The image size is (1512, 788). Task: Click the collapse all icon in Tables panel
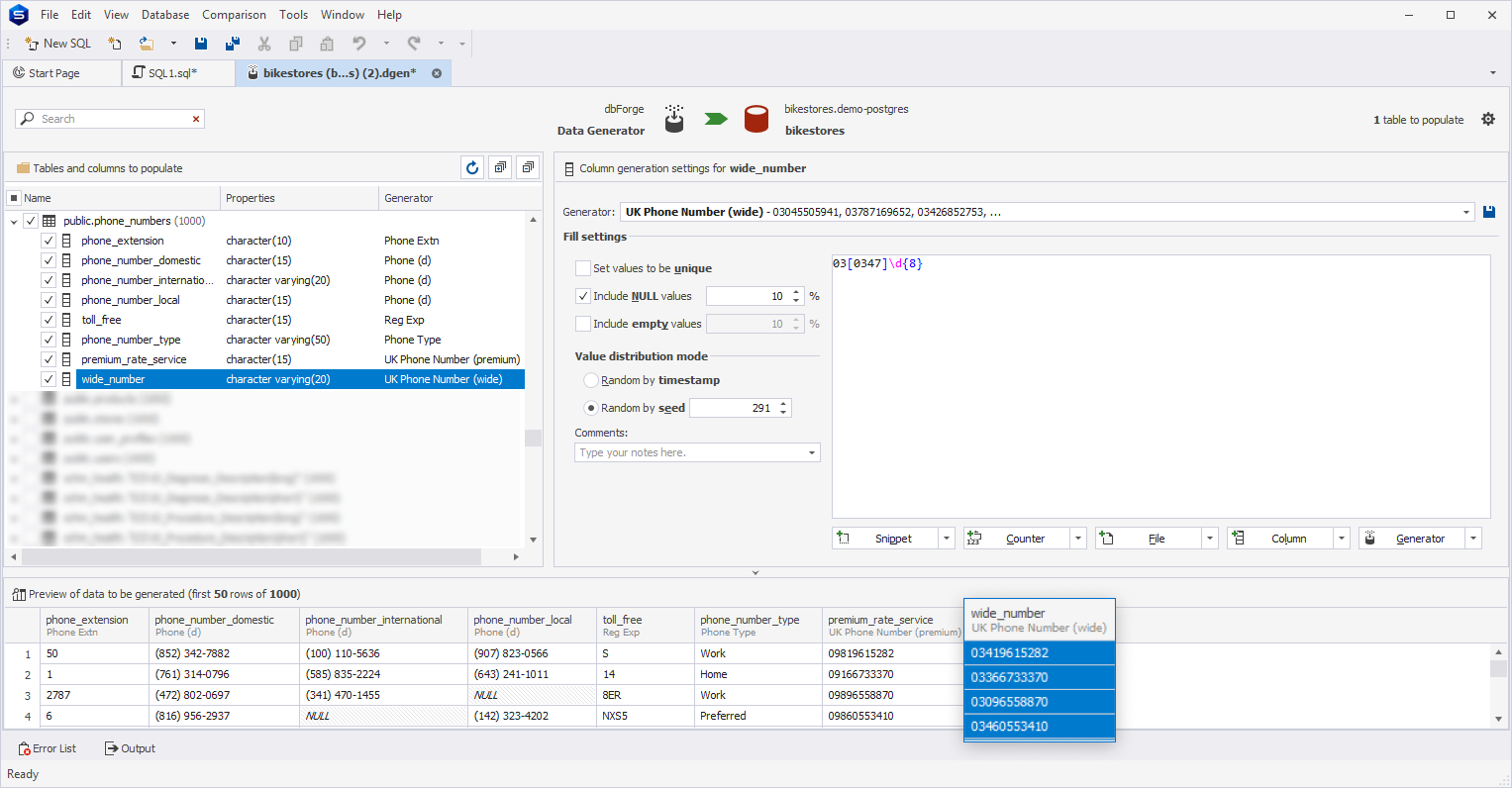click(x=528, y=167)
